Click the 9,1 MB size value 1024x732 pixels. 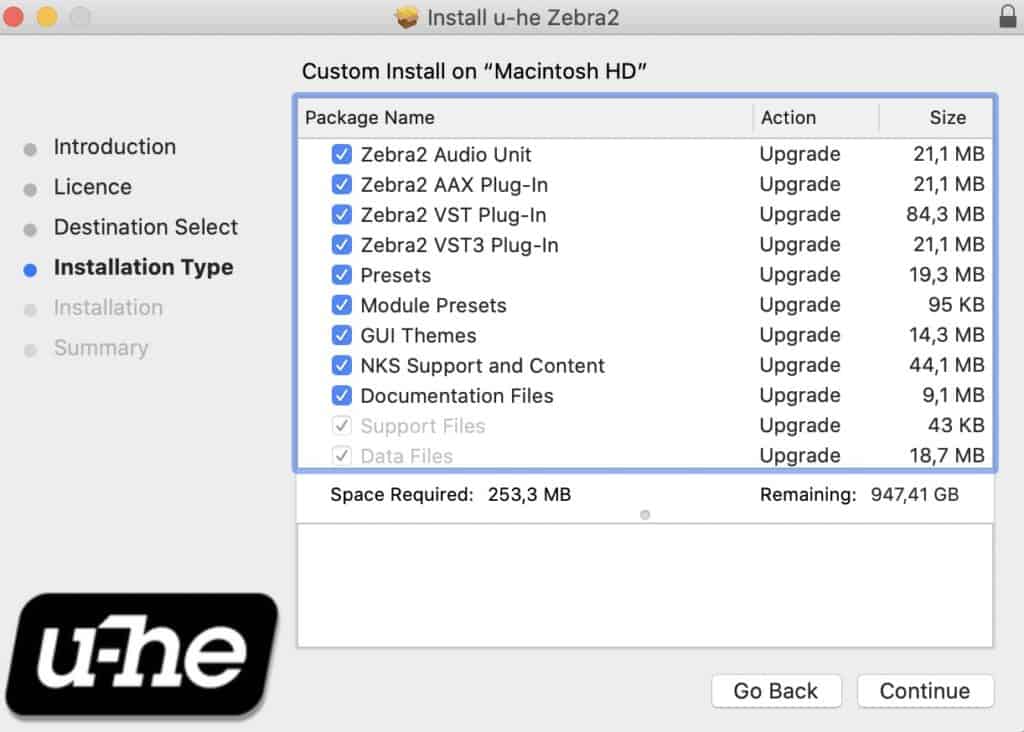pos(953,394)
